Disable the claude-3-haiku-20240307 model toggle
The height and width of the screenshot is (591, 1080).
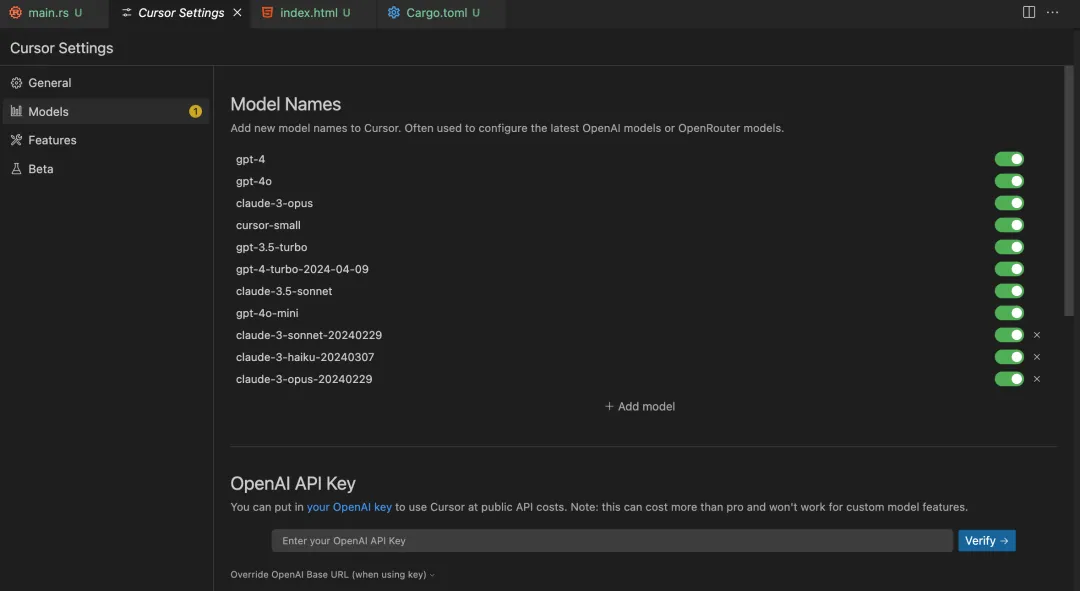coord(1009,357)
